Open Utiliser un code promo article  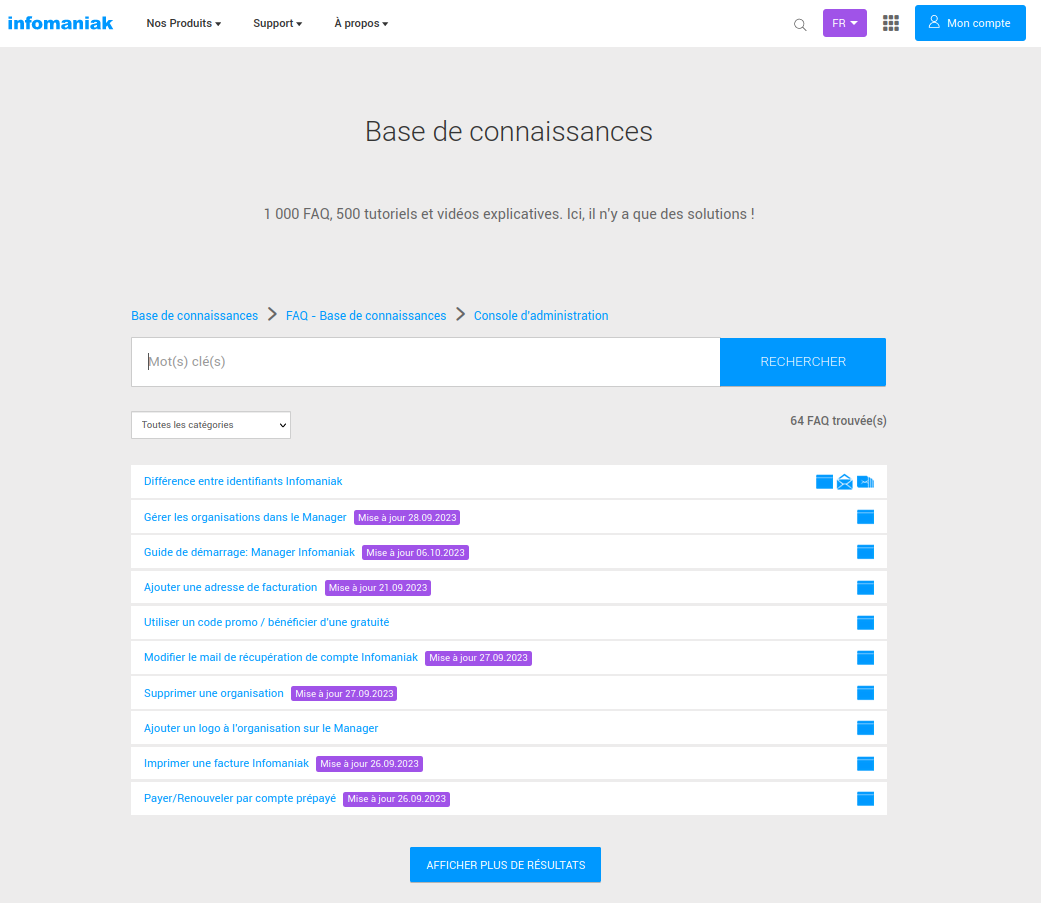click(x=266, y=623)
